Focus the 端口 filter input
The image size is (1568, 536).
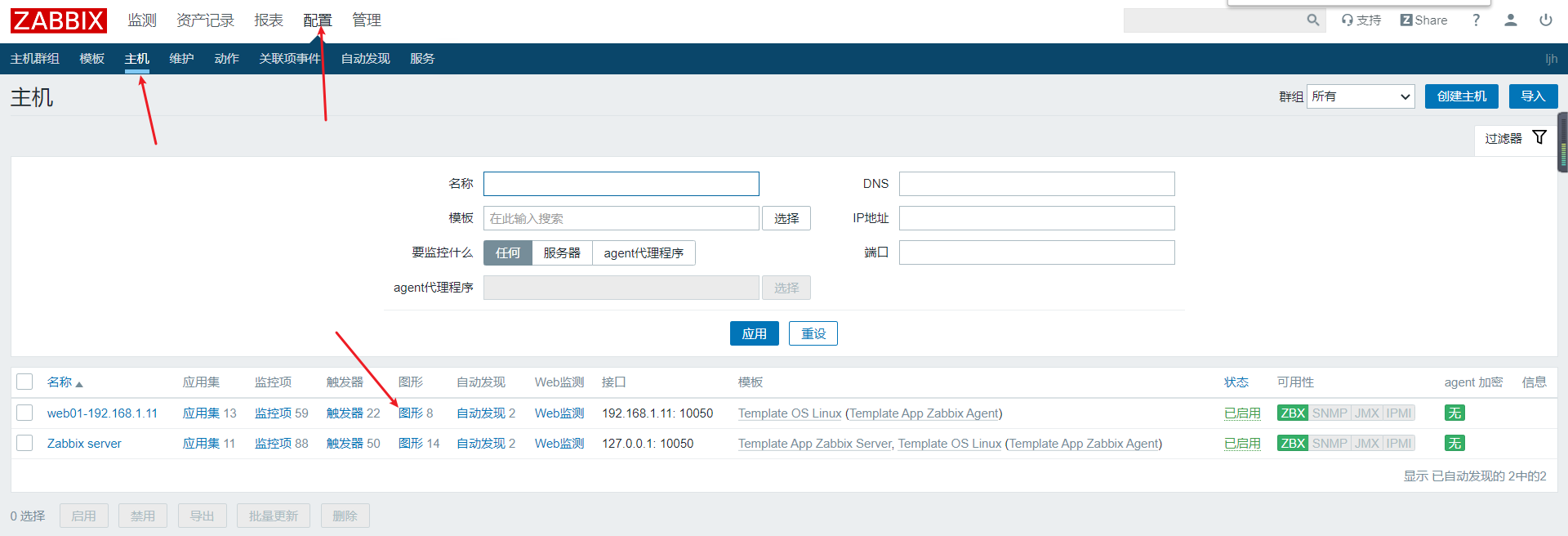tap(1037, 252)
